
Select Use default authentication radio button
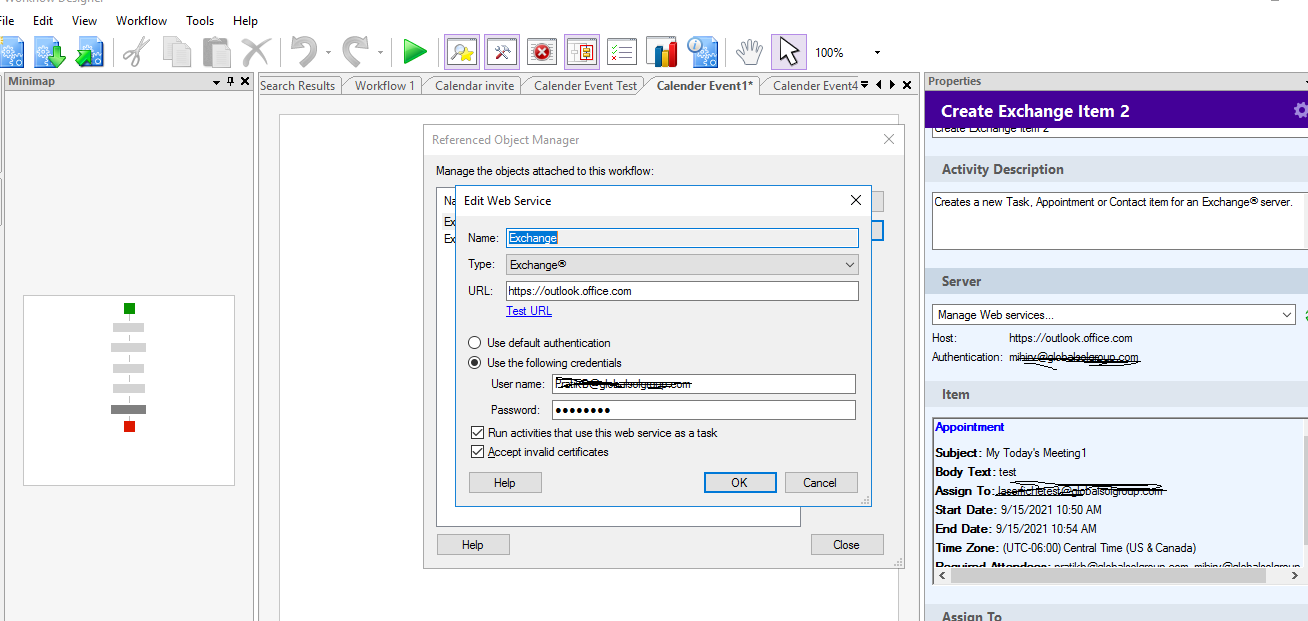pyautogui.click(x=475, y=343)
